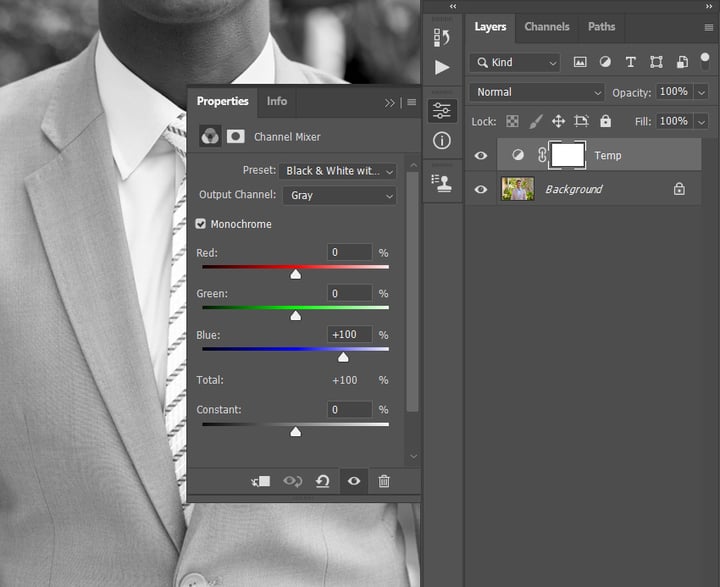
Task: Select the Channel Mixer mask icon
Action: 236,136
